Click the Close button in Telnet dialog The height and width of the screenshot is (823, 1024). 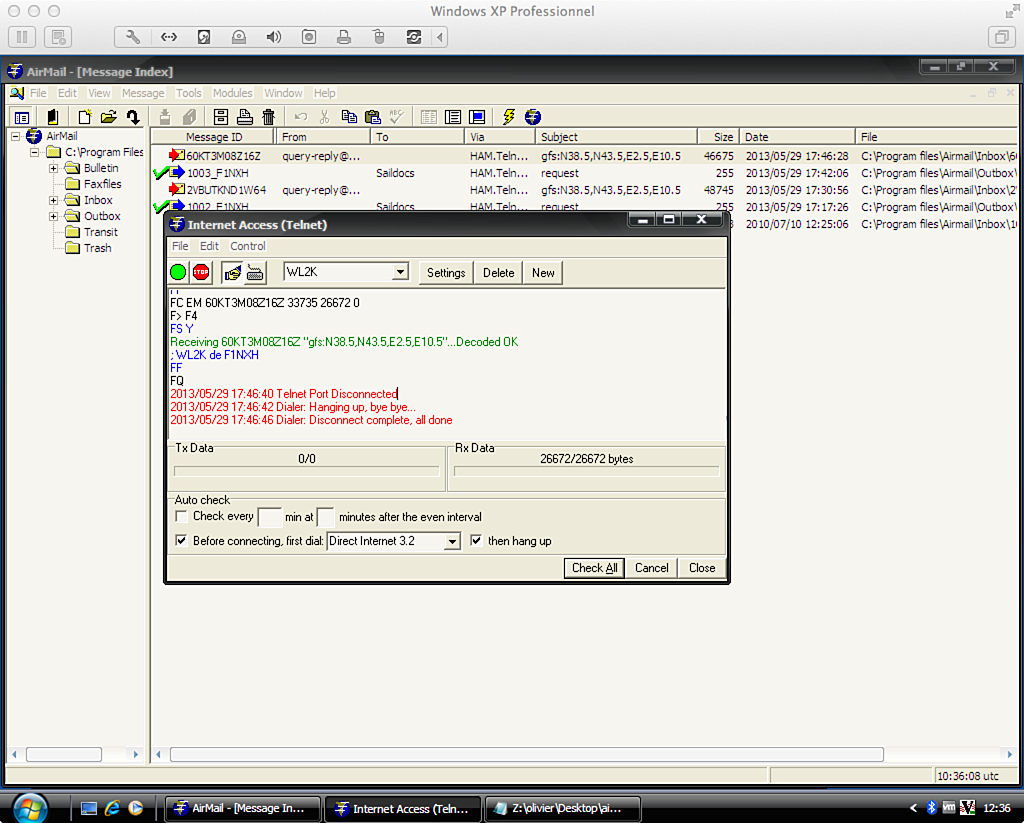tap(702, 568)
